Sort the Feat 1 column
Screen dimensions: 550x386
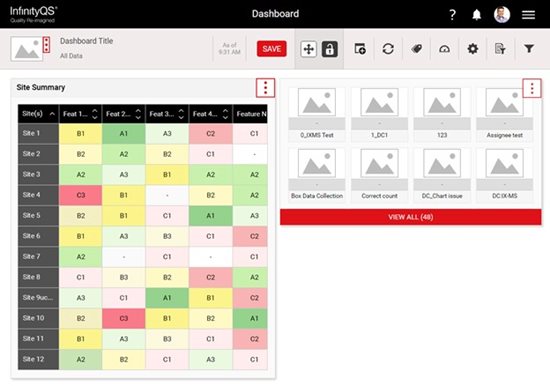pos(95,114)
